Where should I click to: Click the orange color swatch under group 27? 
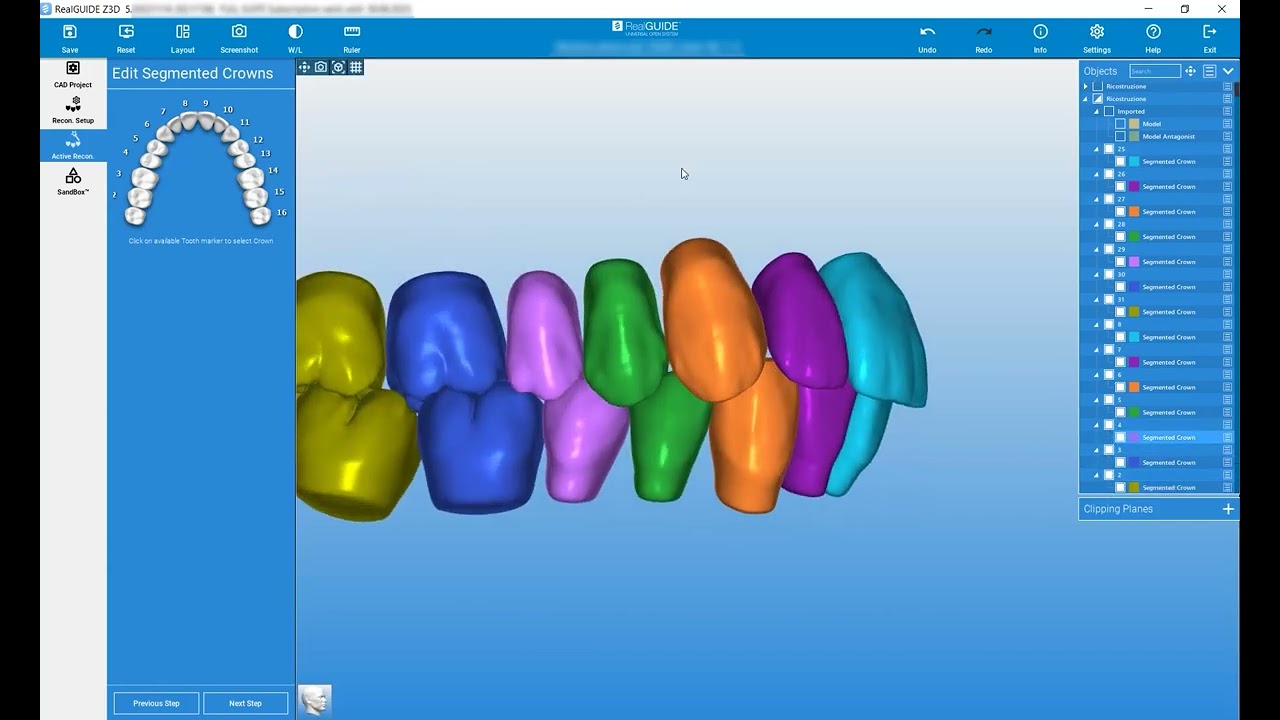pyautogui.click(x=1134, y=212)
